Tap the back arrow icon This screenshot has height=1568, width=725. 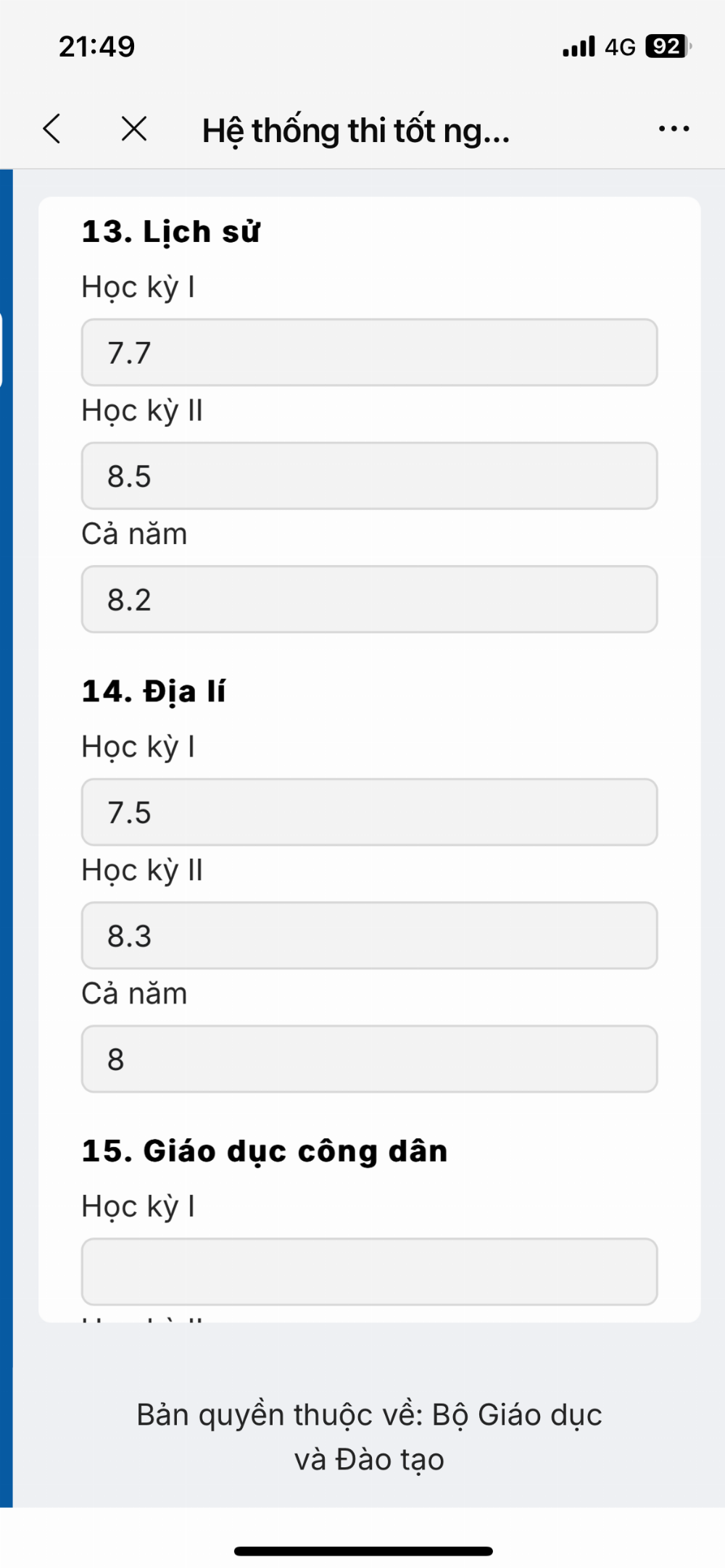[51, 129]
